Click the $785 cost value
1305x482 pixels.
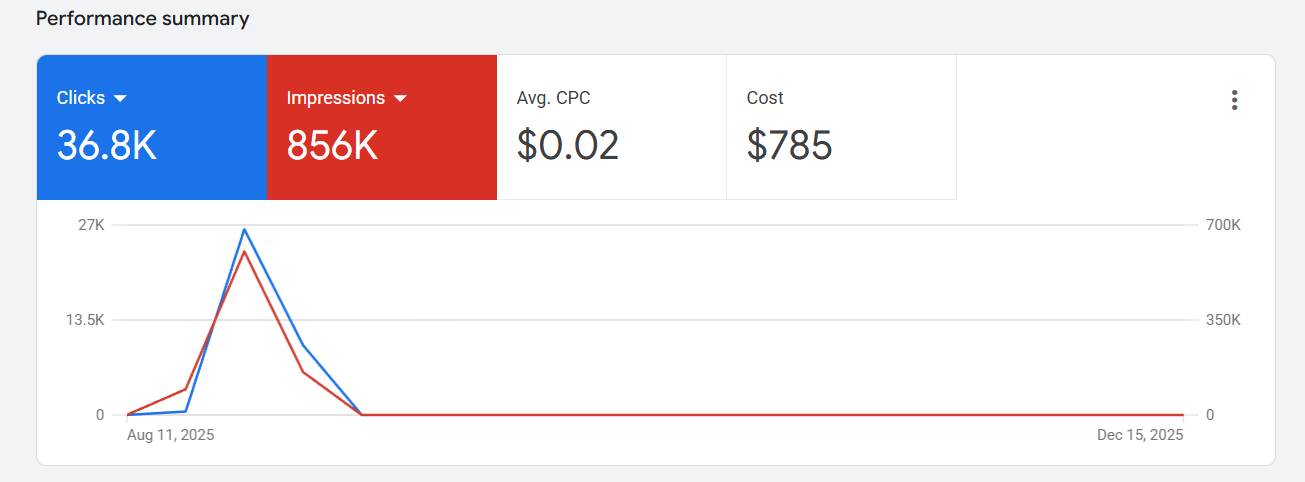coord(789,146)
